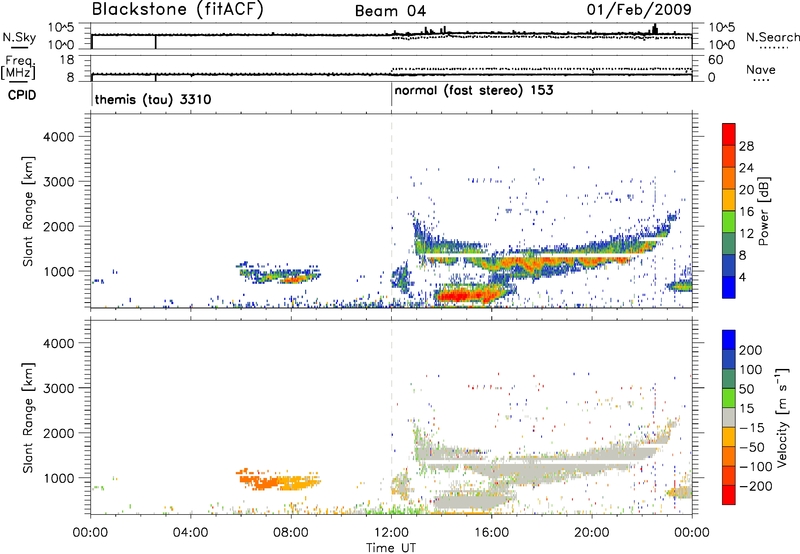This screenshot has width=800, height=554.
Task: Click the red top of the power colorbar
Action: 729,134
